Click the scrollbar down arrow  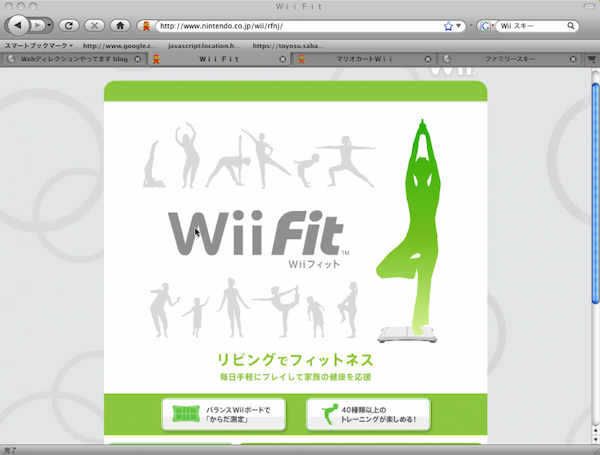(595, 440)
